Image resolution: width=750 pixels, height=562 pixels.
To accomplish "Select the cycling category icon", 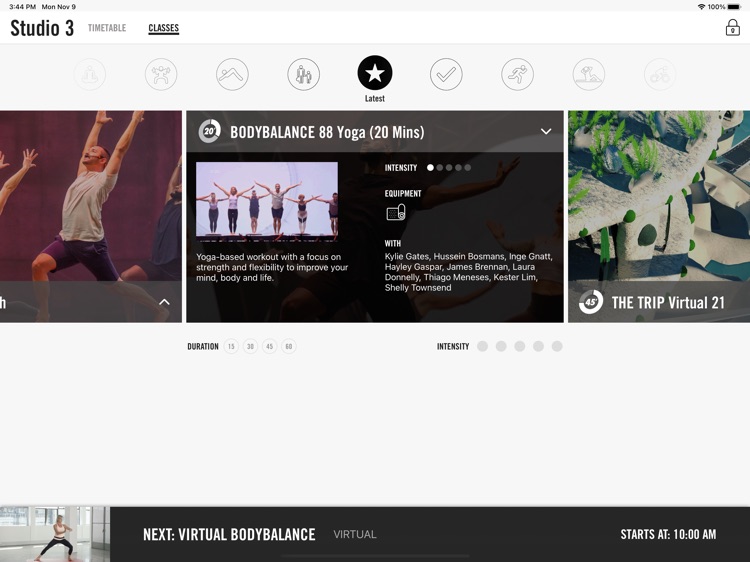I will tap(660, 75).
